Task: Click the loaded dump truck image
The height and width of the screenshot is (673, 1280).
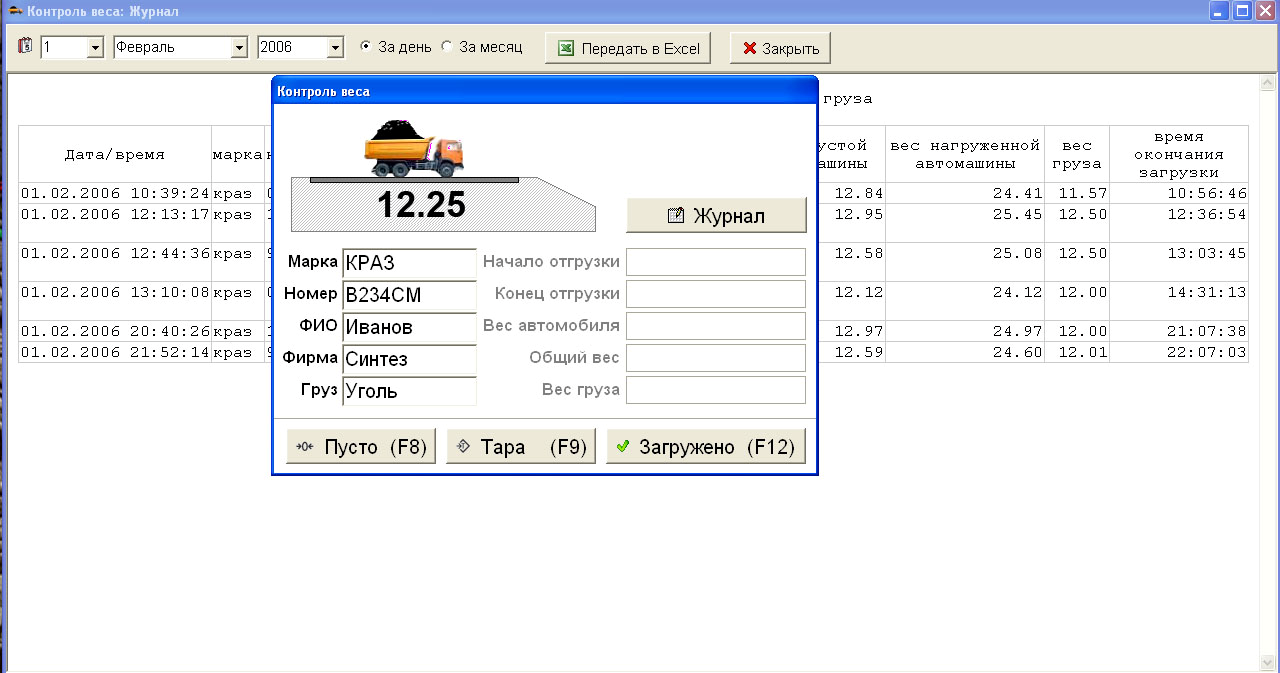Action: coord(413,148)
